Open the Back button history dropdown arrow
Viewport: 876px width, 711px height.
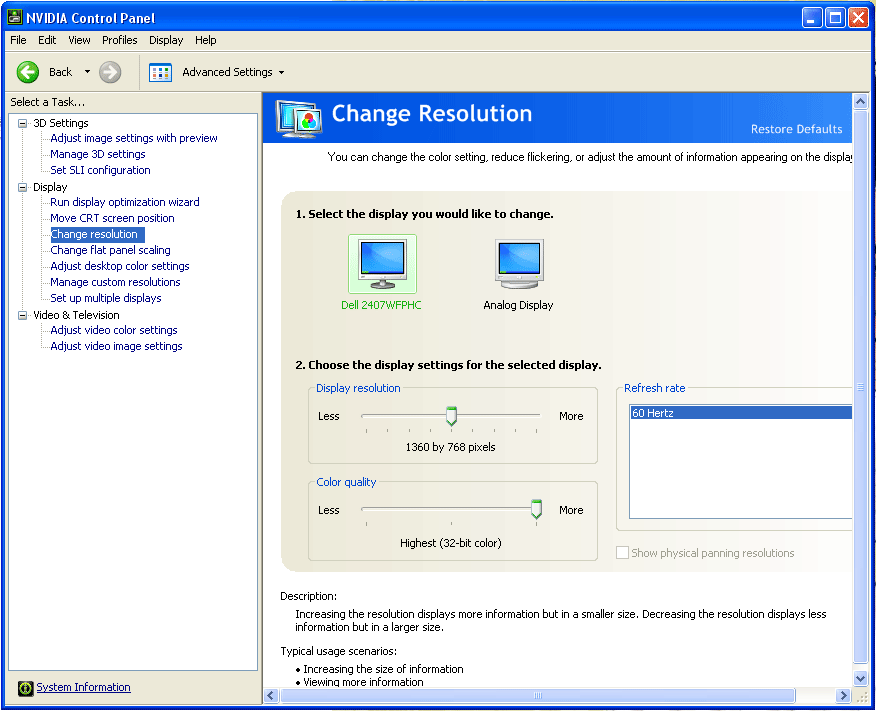(x=87, y=72)
